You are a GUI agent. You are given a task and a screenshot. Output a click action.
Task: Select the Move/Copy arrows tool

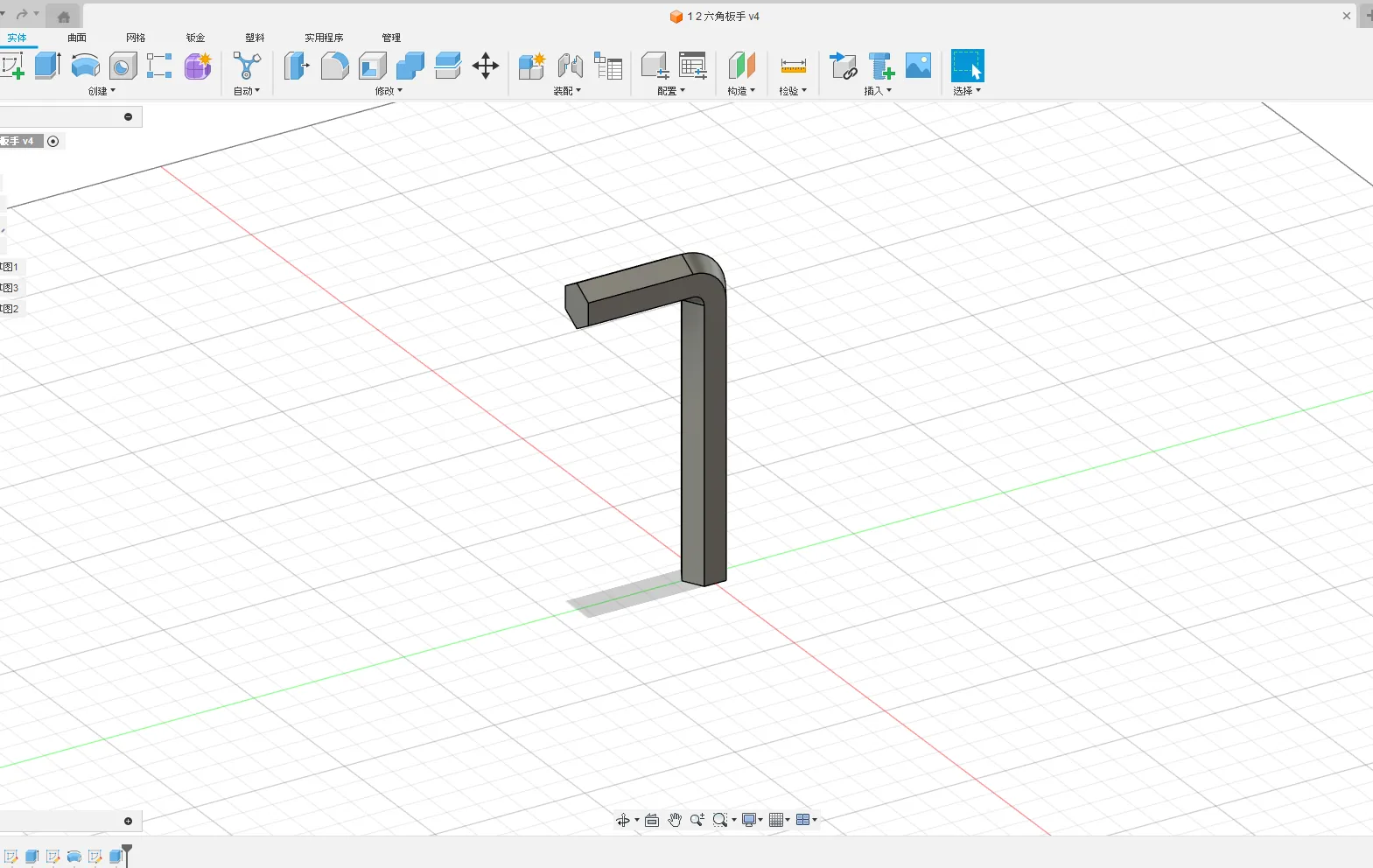(x=486, y=66)
